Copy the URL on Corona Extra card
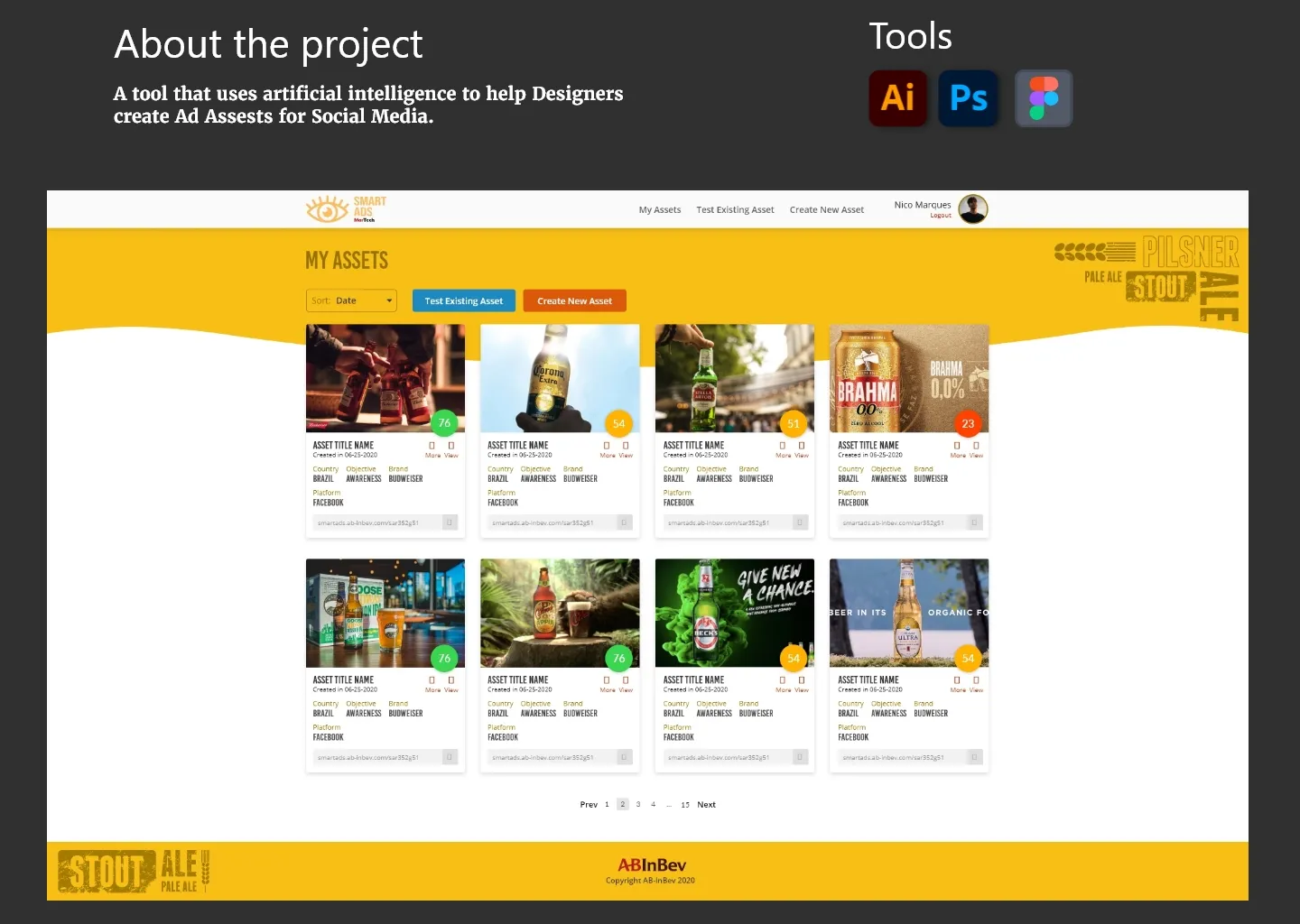The image size is (1300, 924). [x=624, y=522]
